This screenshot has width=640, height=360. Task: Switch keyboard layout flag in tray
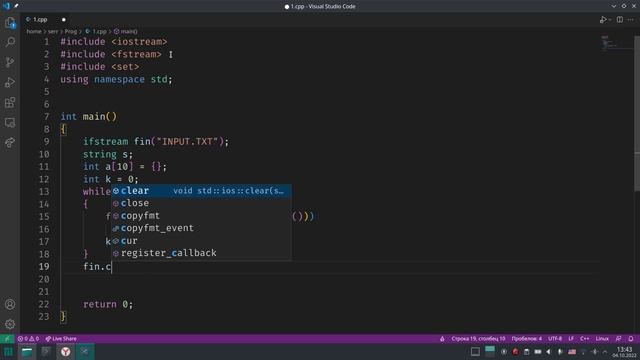572,352
